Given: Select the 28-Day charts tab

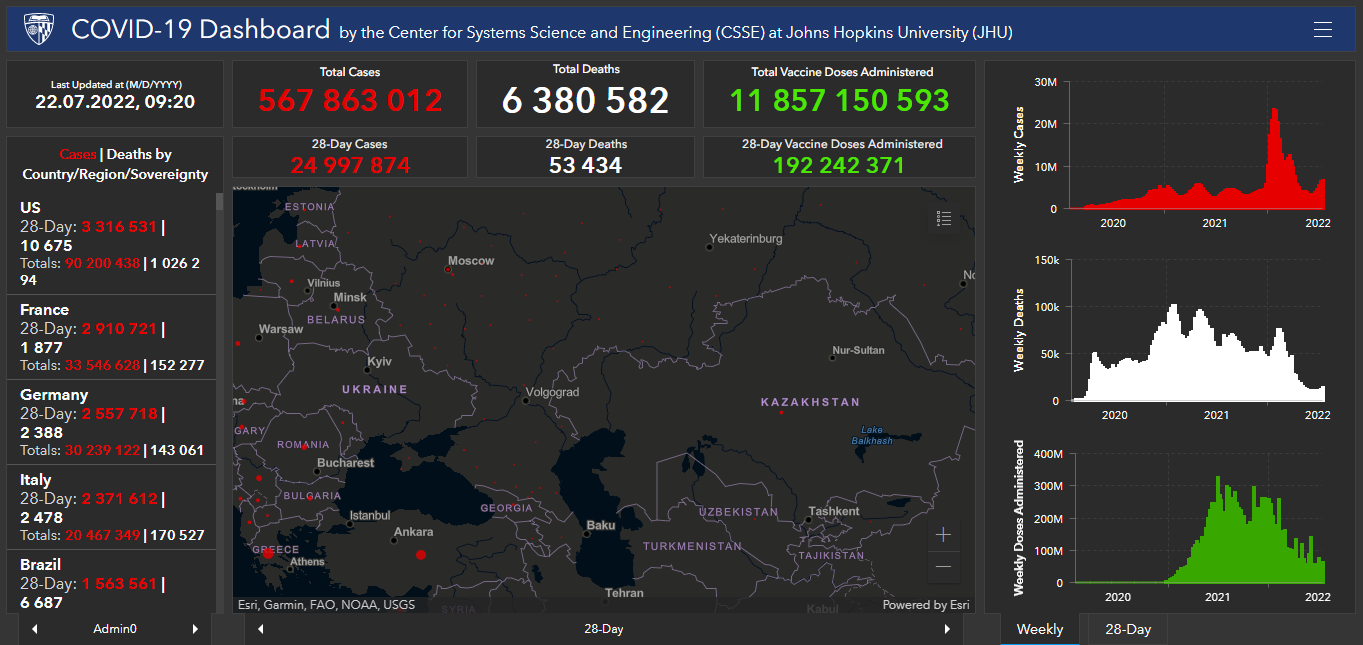Looking at the screenshot, I should point(1127,629).
